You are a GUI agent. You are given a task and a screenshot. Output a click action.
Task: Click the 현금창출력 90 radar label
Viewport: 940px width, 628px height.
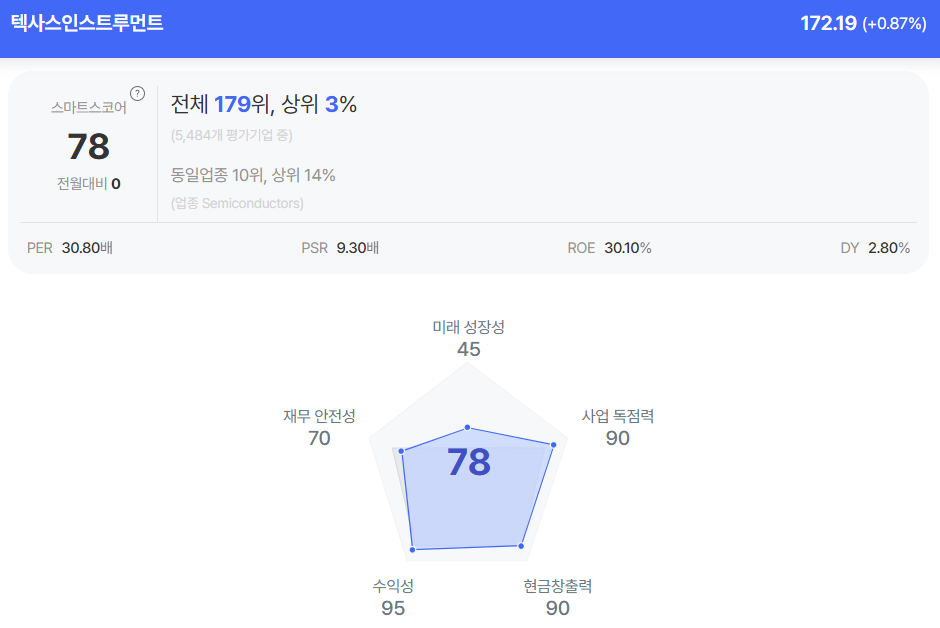coord(558,597)
